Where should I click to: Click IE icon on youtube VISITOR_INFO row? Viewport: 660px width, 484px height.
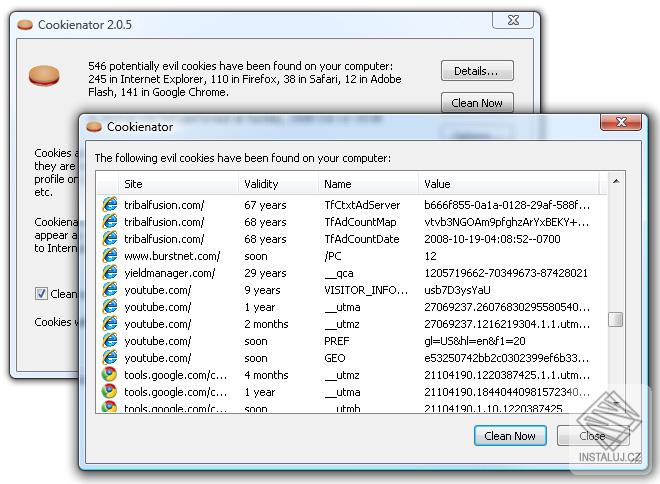tap(110, 290)
